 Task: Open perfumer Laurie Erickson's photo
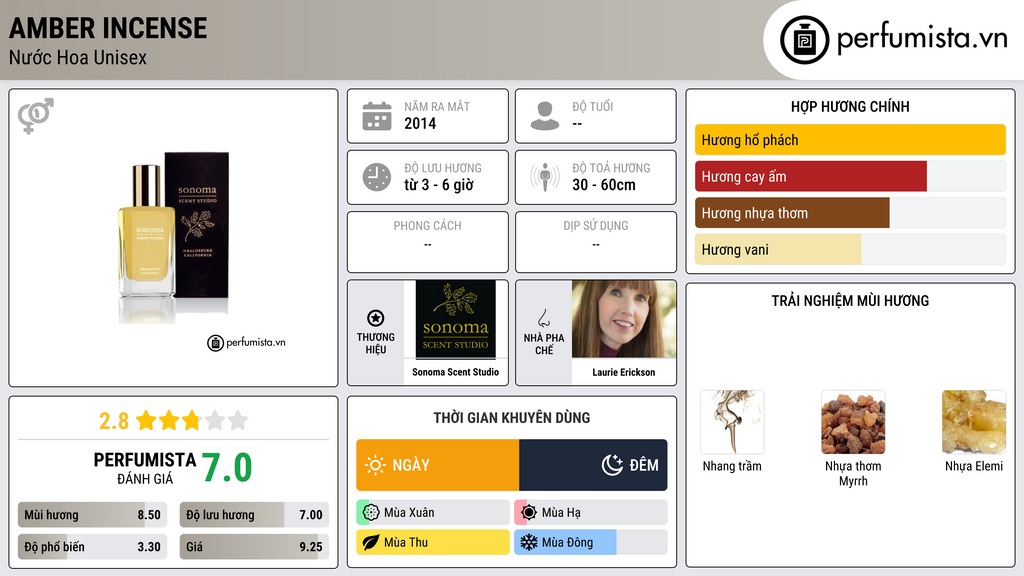point(624,319)
